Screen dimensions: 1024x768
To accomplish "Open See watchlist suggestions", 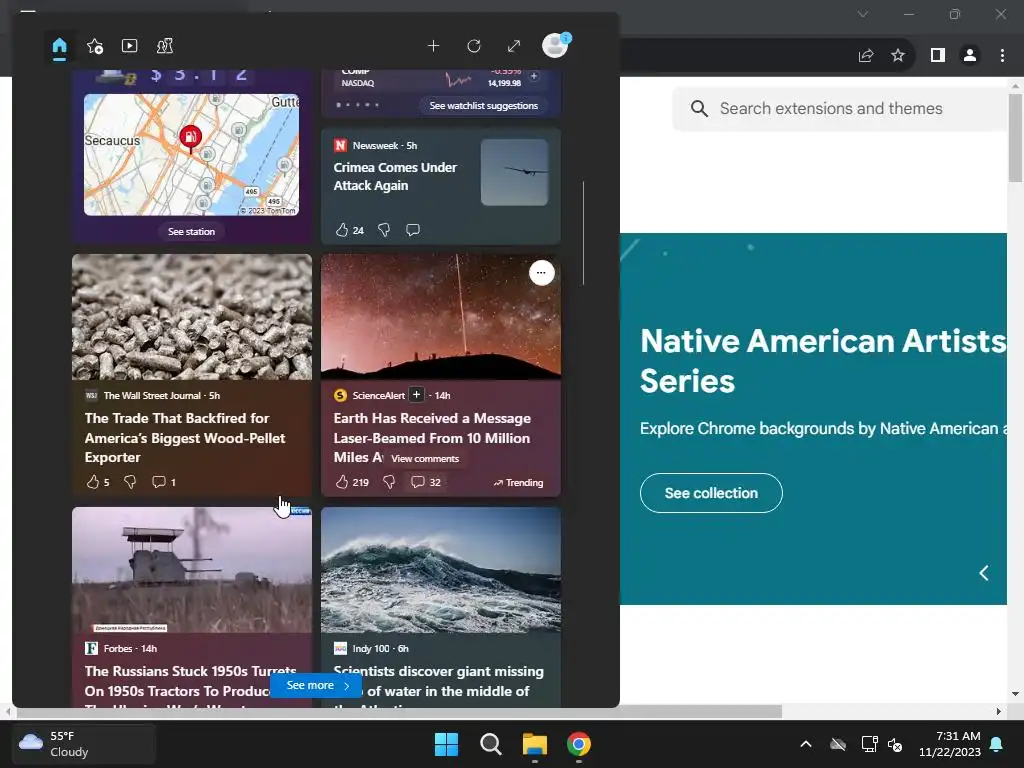I will pyautogui.click(x=483, y=105).
